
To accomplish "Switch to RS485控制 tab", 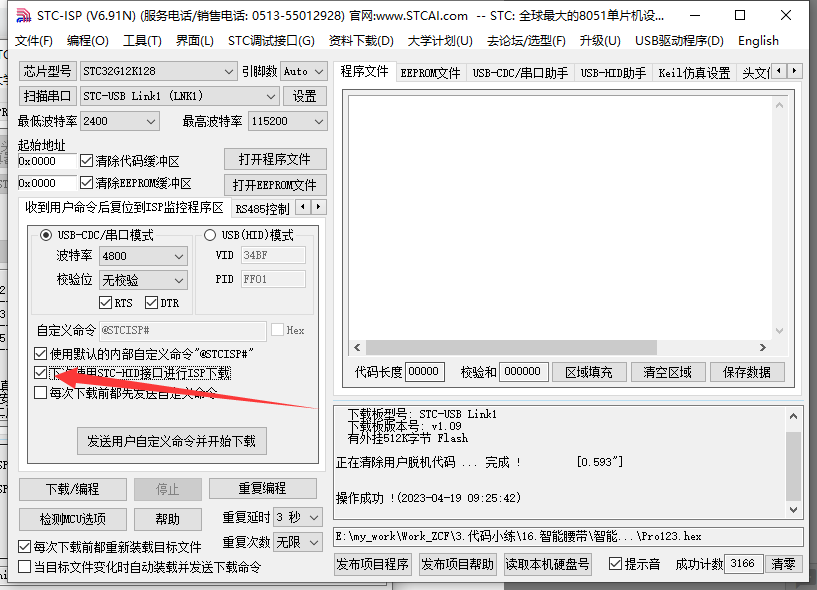I will click(x=262, y=209).
